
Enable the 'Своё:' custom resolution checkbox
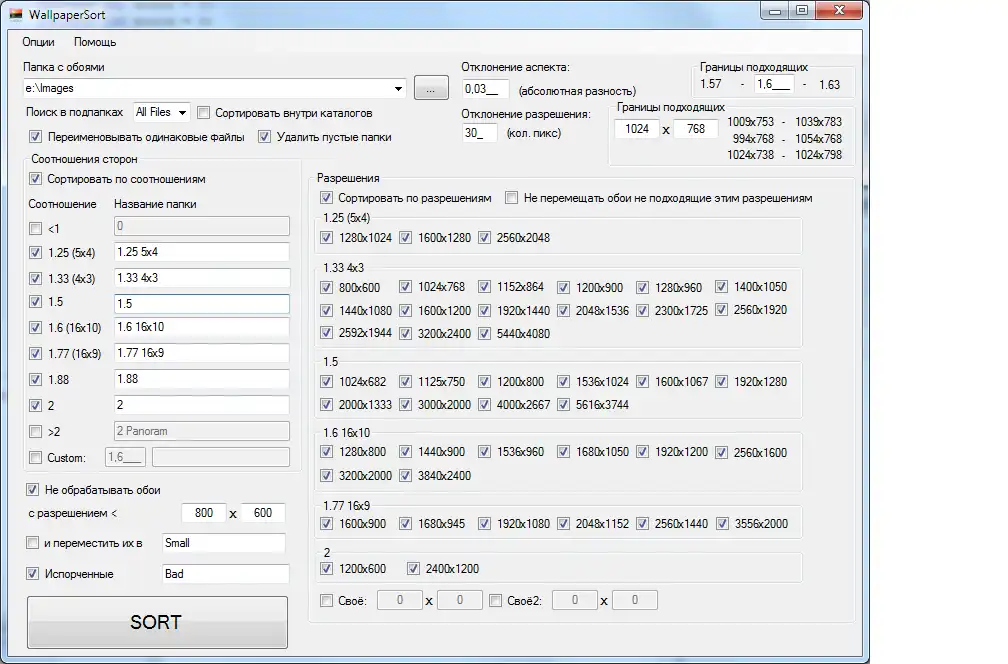327,601
